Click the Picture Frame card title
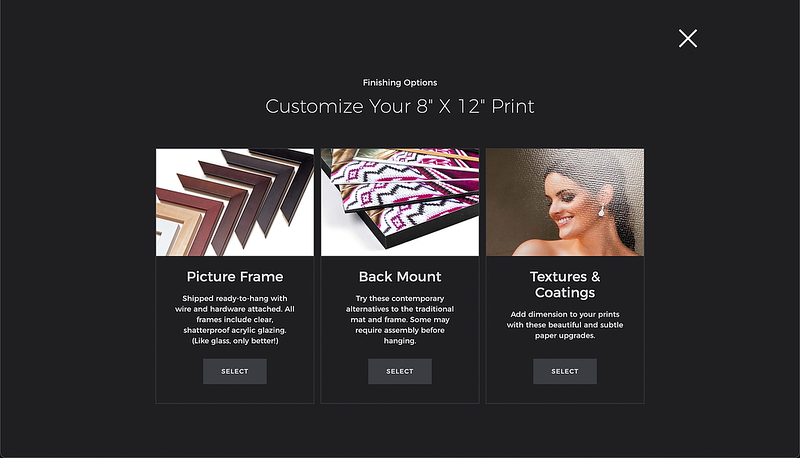This screenshot has height=458, width=800. [235, 276]
